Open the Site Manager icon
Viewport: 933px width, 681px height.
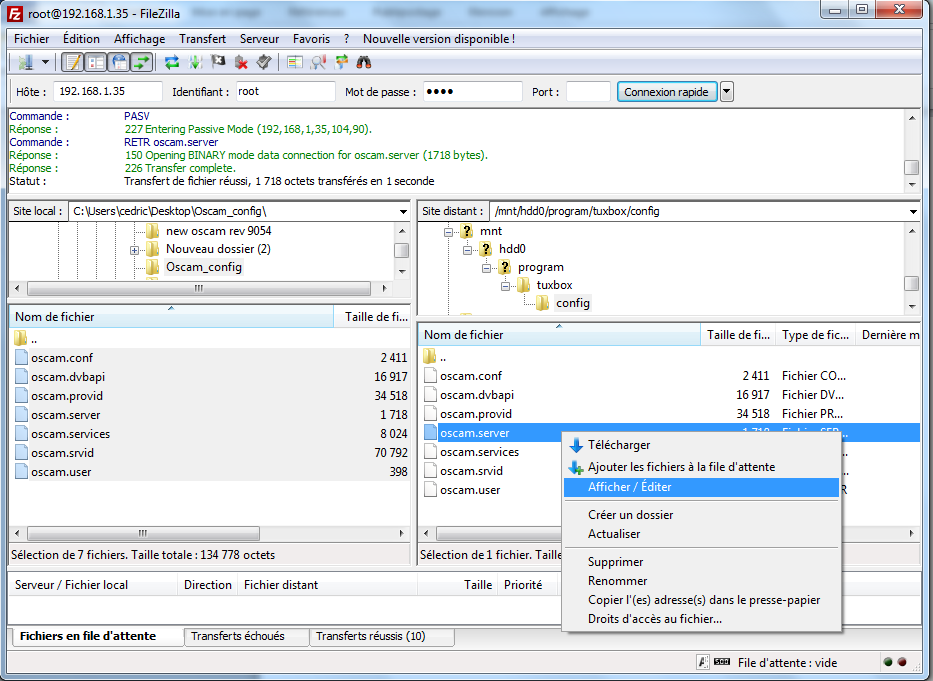25,62
